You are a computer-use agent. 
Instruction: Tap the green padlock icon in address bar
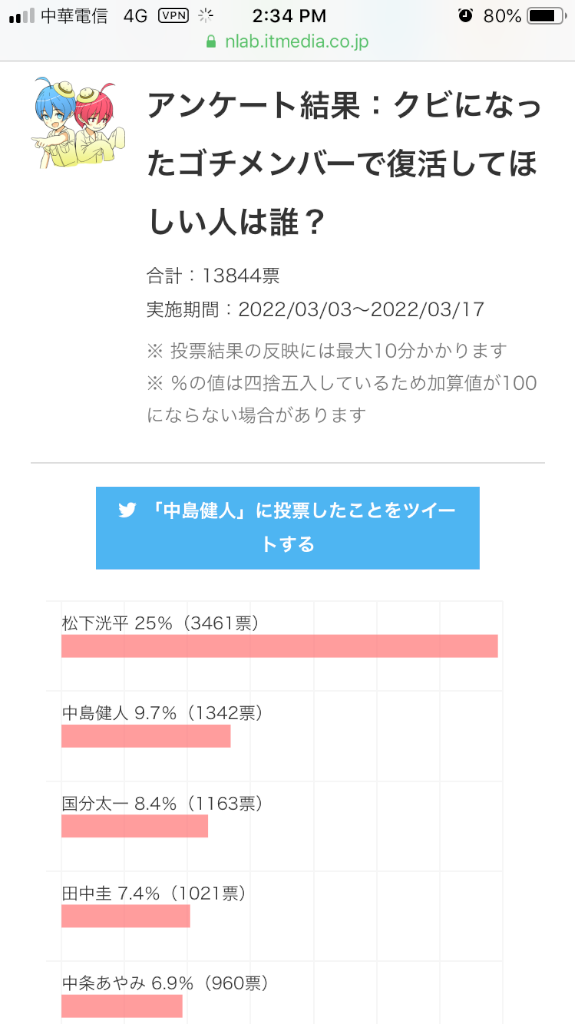pyautogui.click(x=211, y=42)
